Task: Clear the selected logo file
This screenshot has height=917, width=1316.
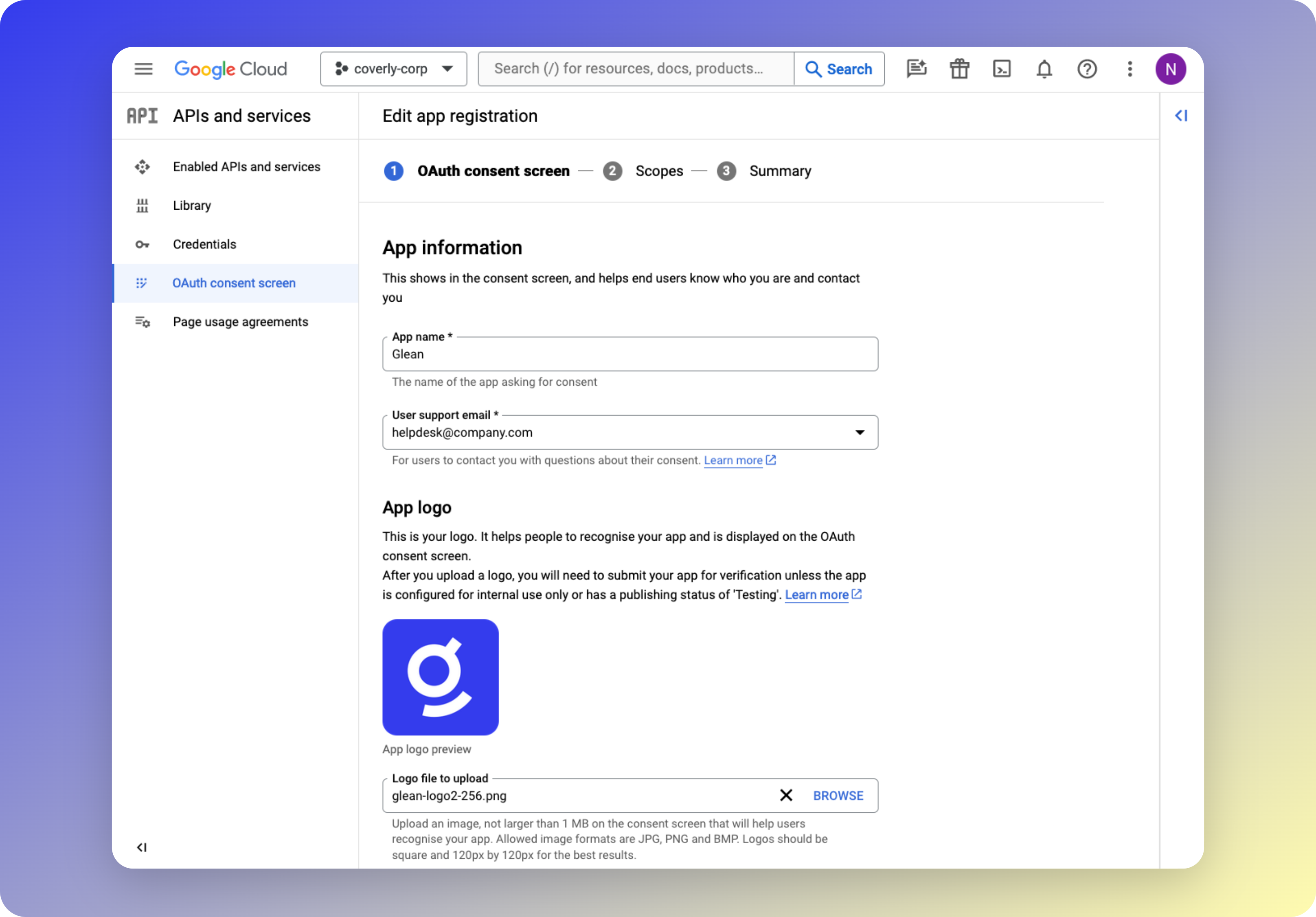Action: point(786,796)
